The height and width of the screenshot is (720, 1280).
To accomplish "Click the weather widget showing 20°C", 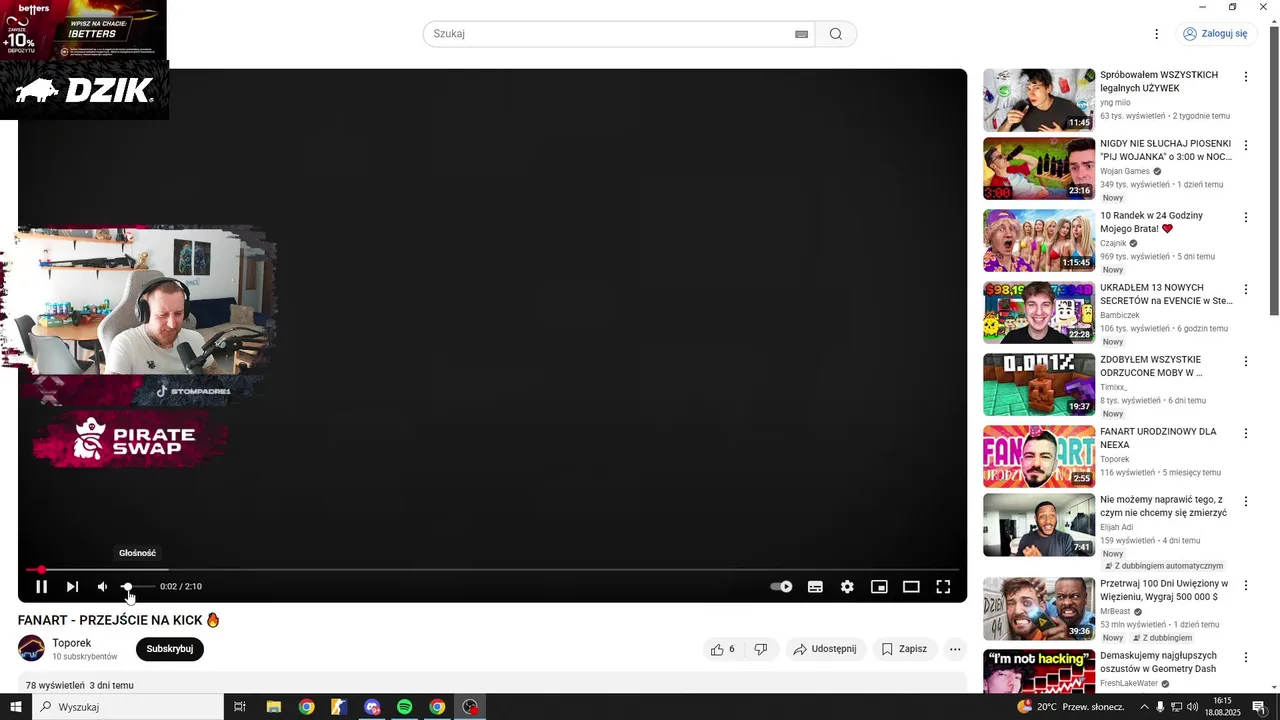I will point(1069,707).
